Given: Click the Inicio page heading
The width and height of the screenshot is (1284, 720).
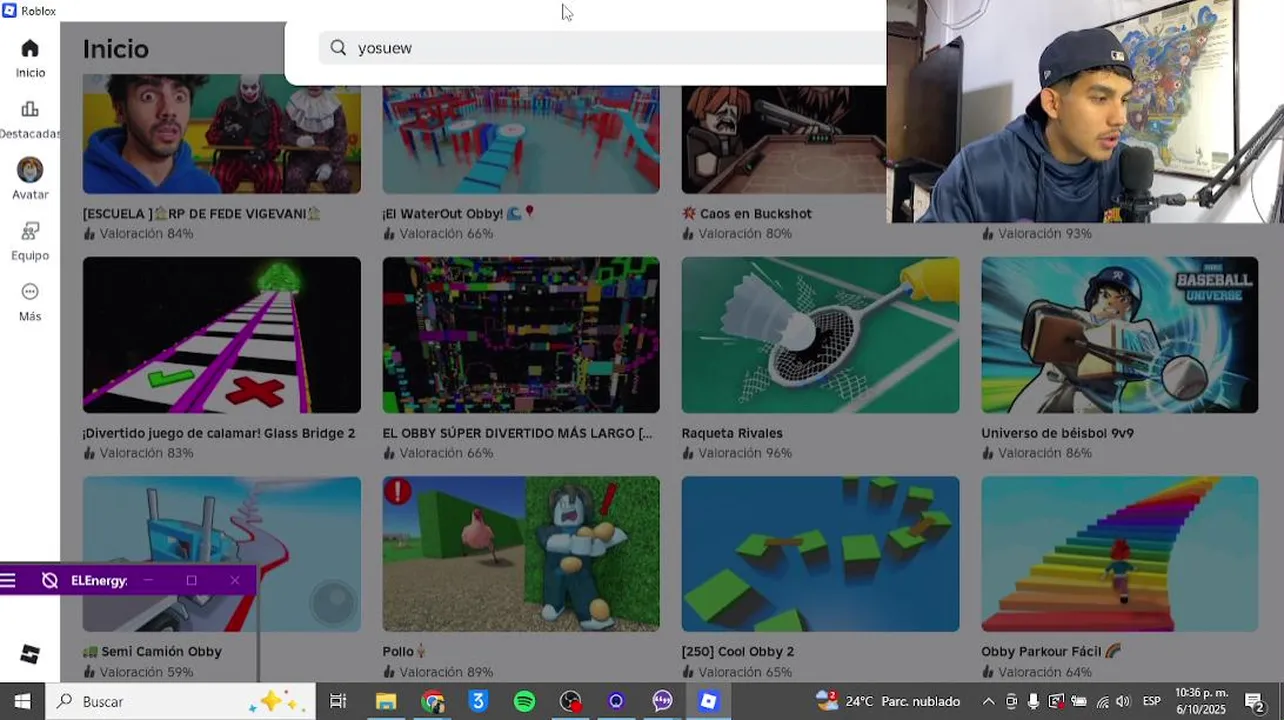Looking at the screenshot, I should tap(116, 49).
